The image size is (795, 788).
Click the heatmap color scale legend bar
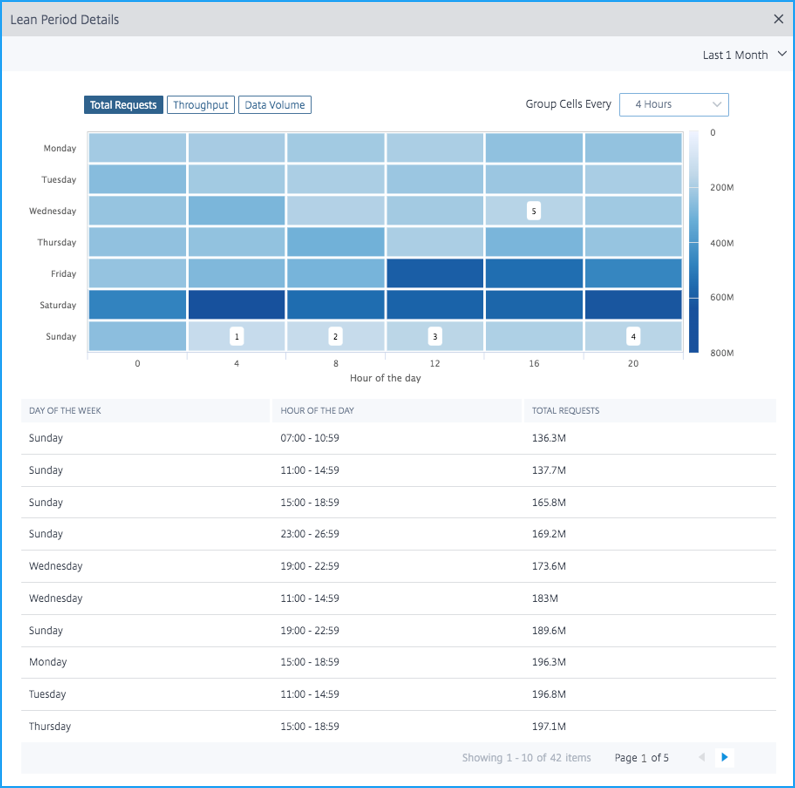(694, 242)
